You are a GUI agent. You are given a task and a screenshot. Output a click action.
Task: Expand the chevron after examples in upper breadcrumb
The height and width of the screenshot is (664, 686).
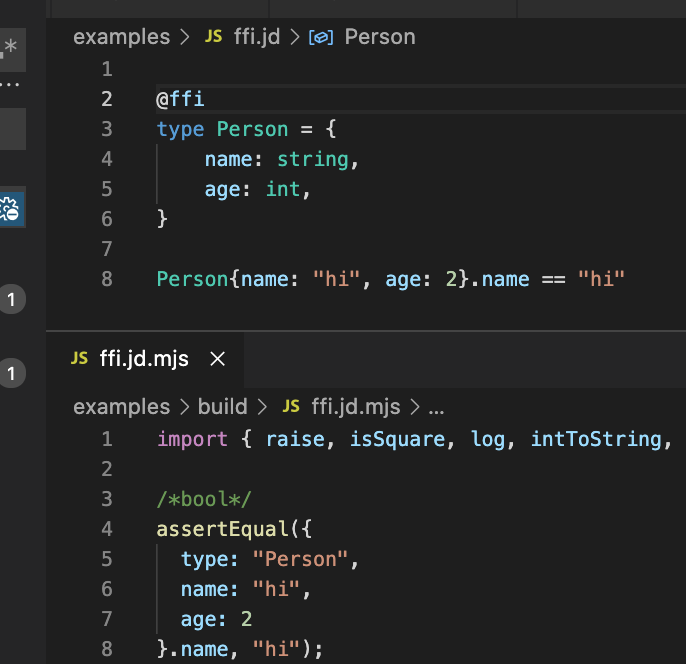[x=185, y=38]
